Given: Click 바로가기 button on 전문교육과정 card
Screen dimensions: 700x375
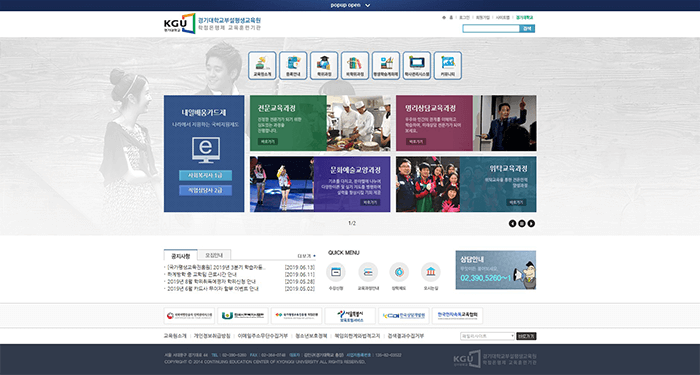Looking at the screenshot, I should tap(268, 142).
